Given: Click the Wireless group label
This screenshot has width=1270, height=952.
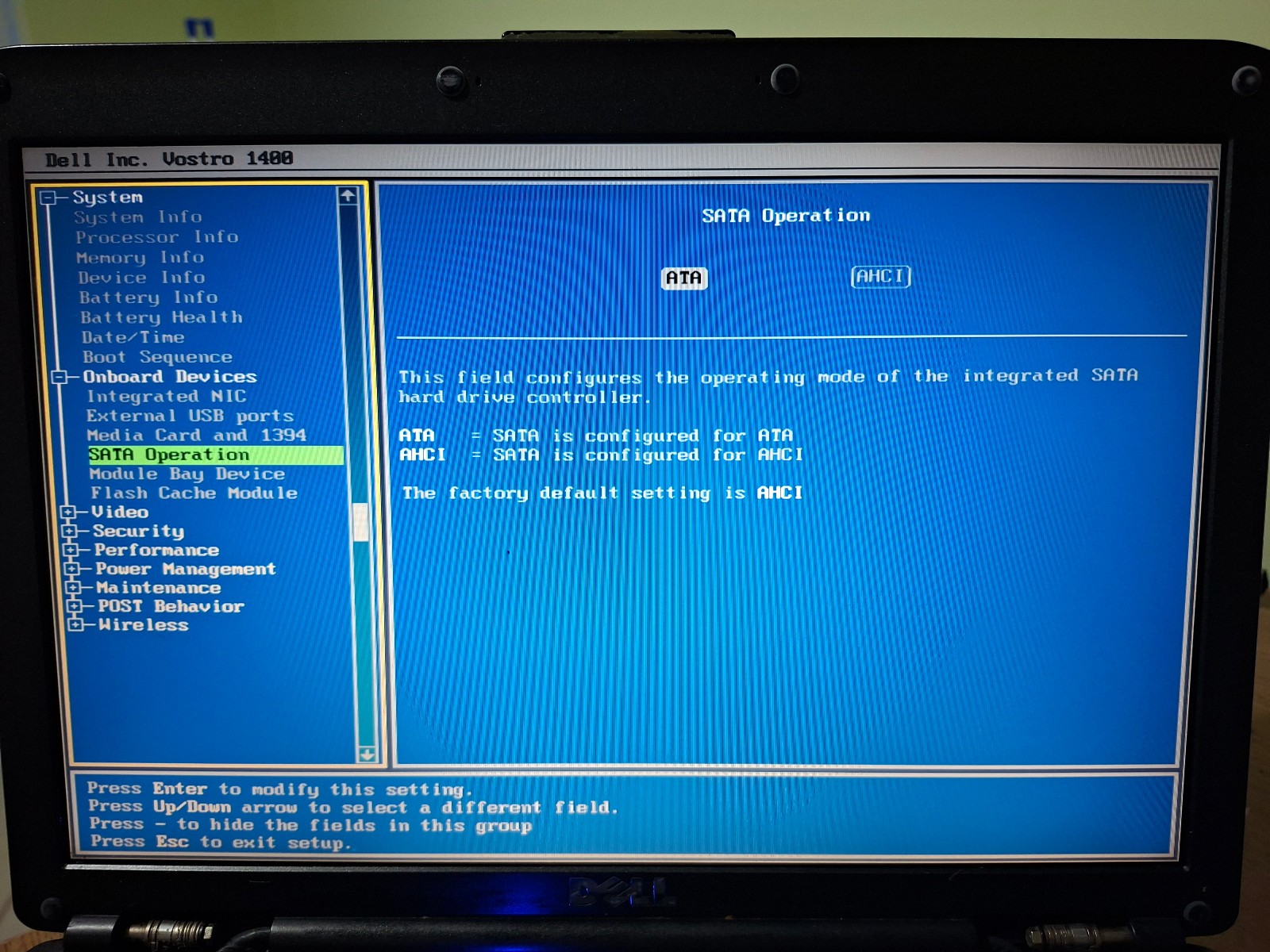Looking at the screenshot, I should click(144, 625).
